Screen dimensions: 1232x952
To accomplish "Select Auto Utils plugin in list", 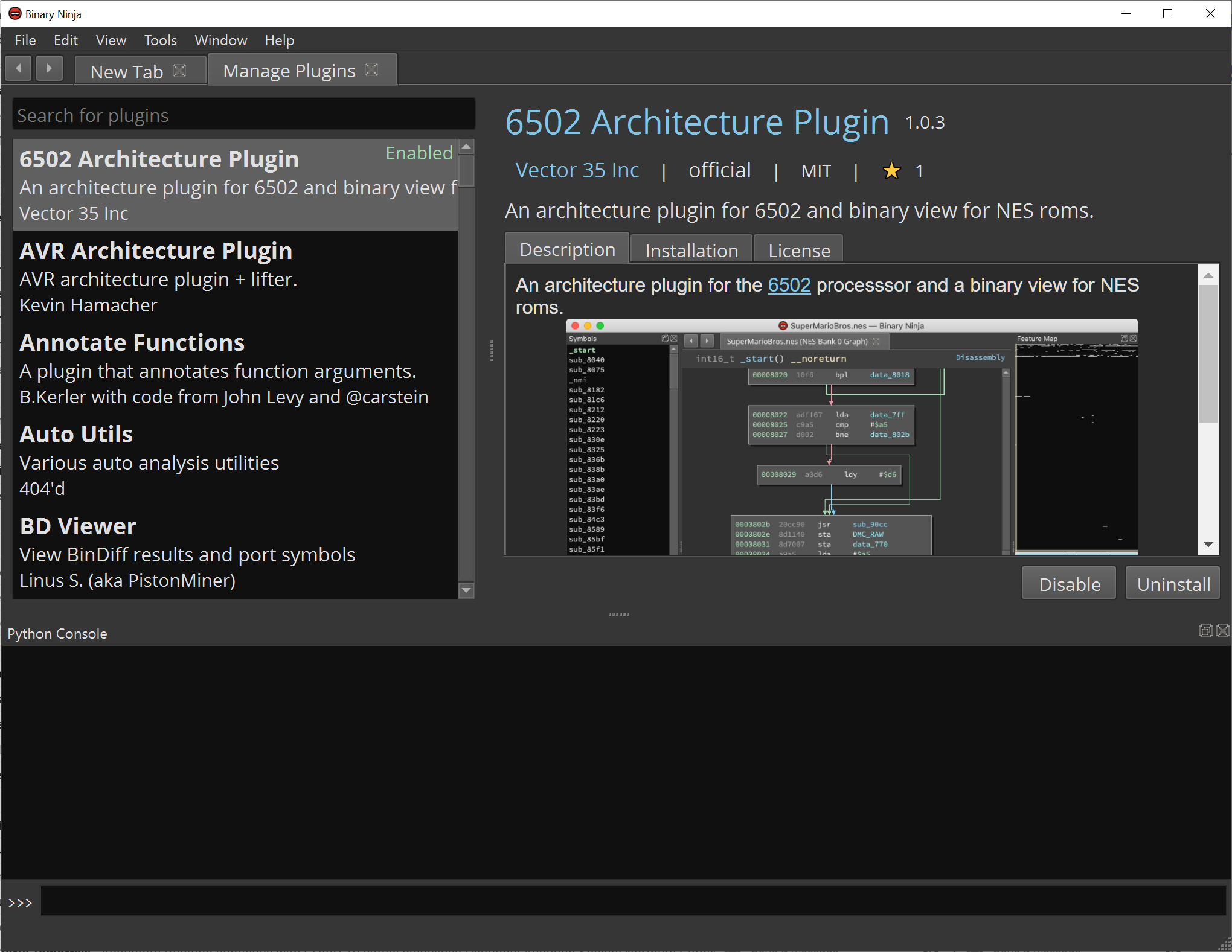I will [x=236, y=460].
